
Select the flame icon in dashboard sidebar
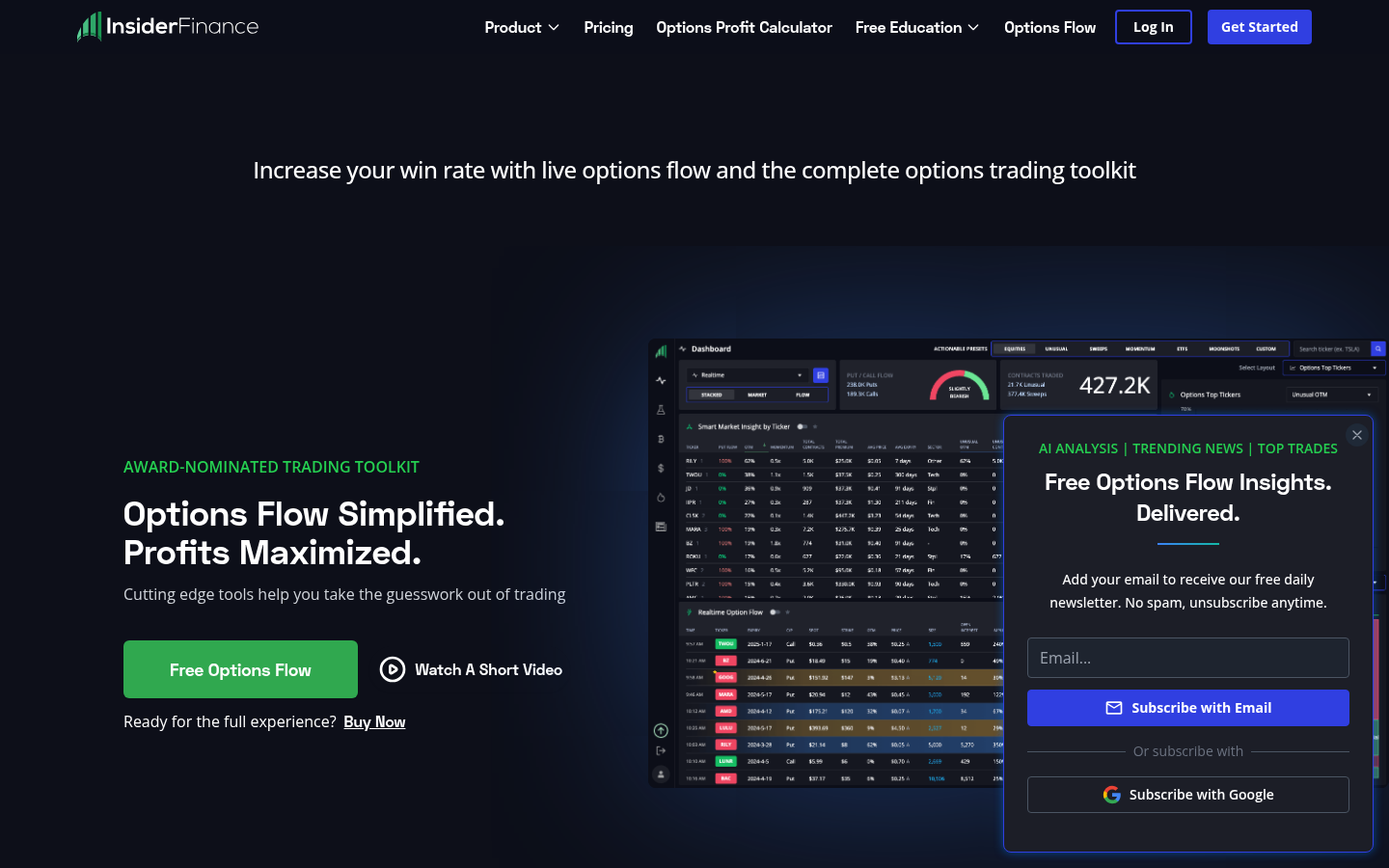[x=661, y=498]
